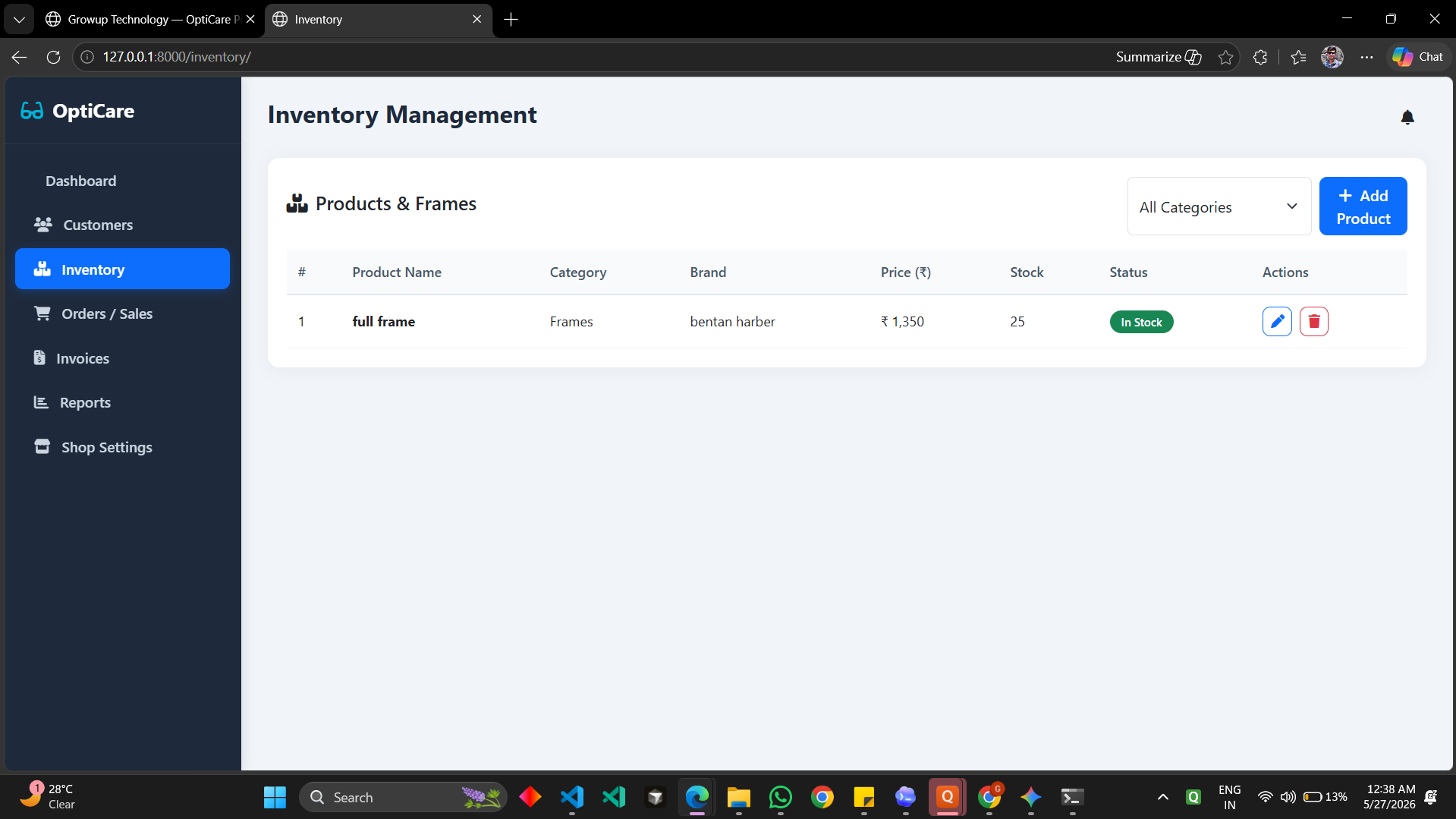Open Terminal from taskbar
Viewport: 1456px width, 819px height.
(1072, 797)
